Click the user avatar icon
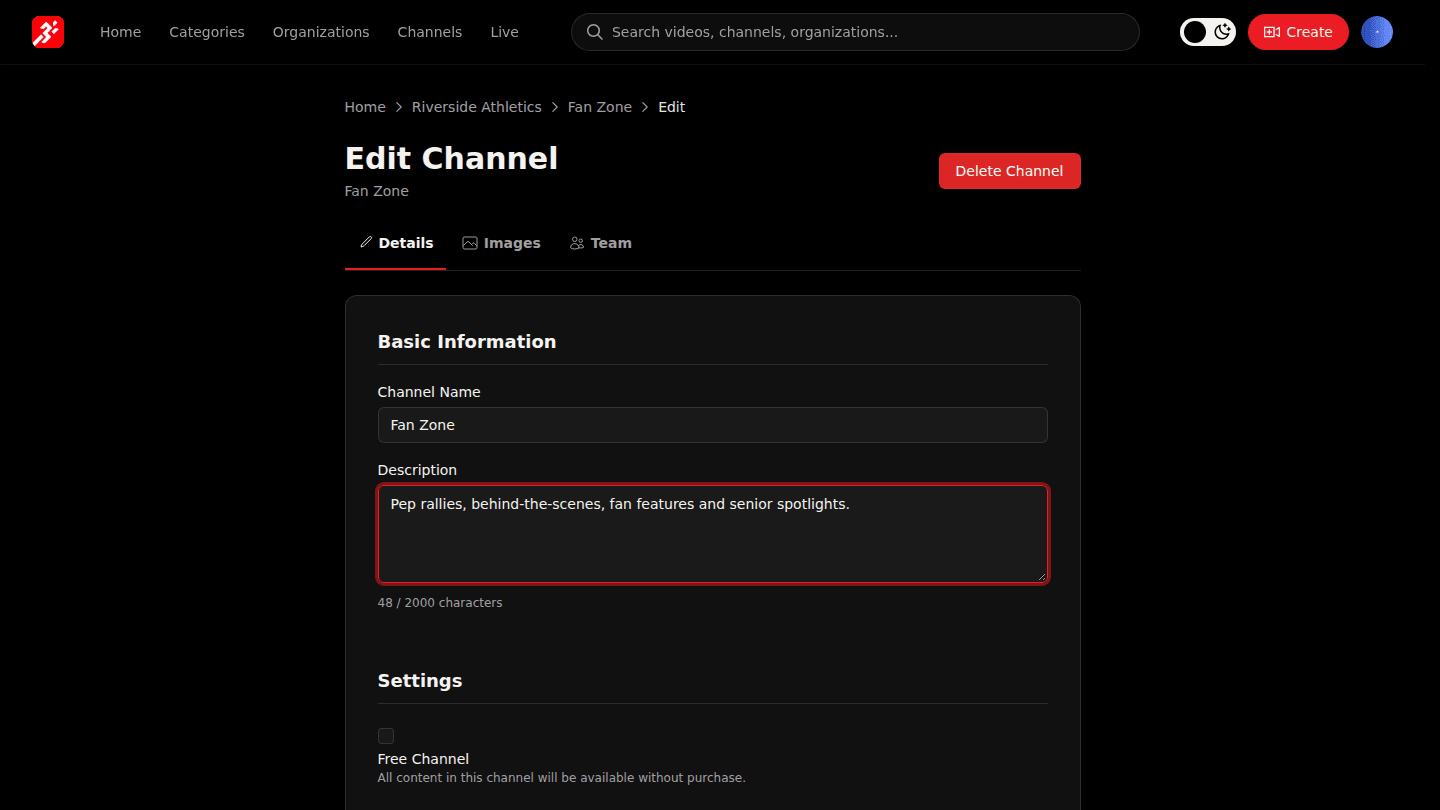Viewport: 1440px width, 810px height. (1377, 32)
